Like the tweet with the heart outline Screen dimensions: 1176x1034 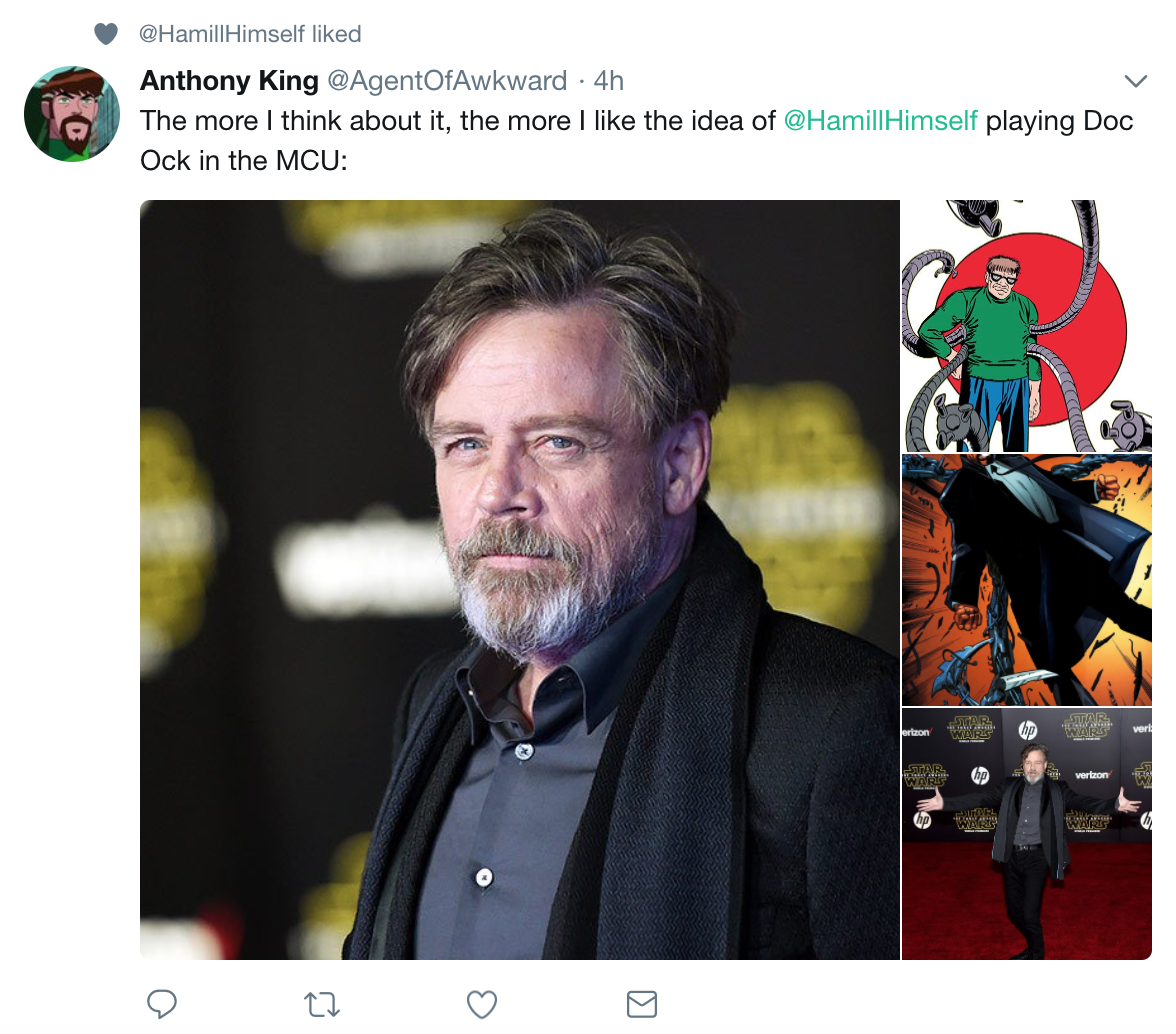coord(482,1003)
